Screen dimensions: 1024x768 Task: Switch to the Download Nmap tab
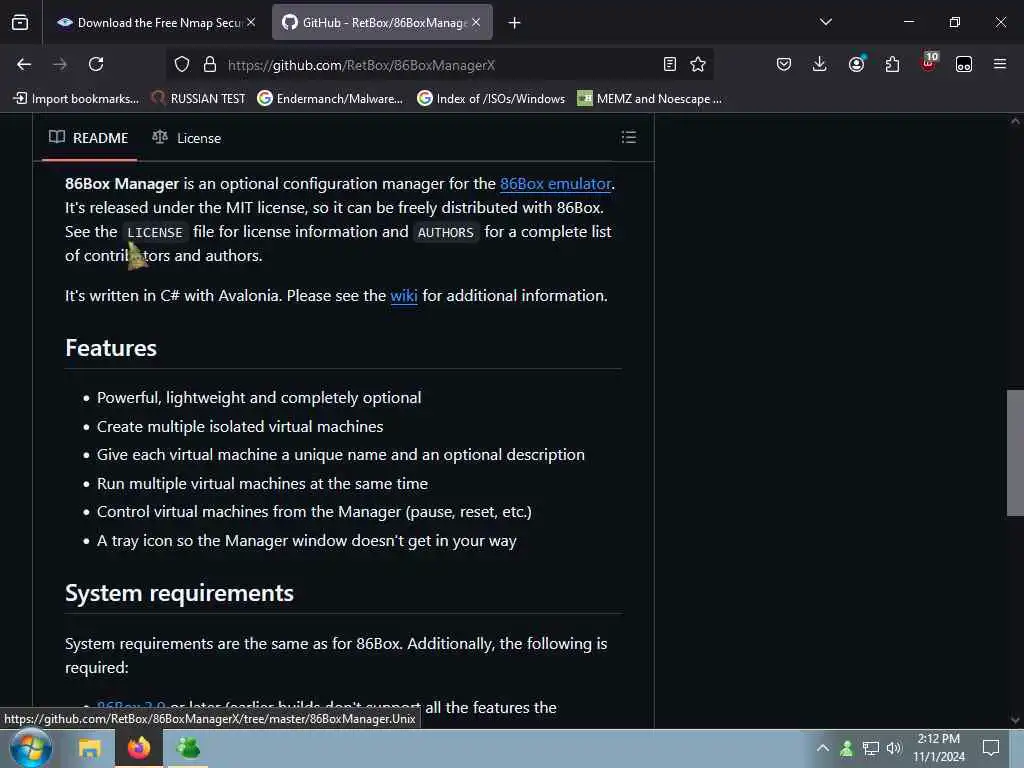coord(157,22)
